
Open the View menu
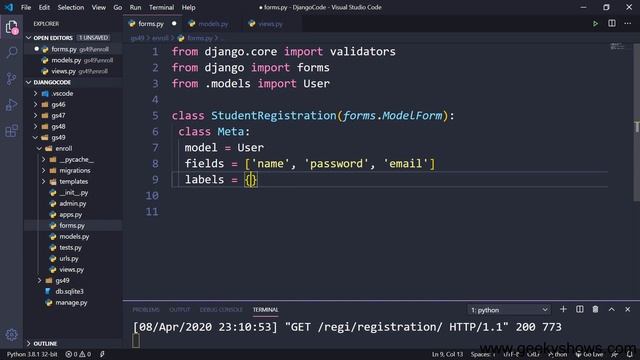click(98, 7)
